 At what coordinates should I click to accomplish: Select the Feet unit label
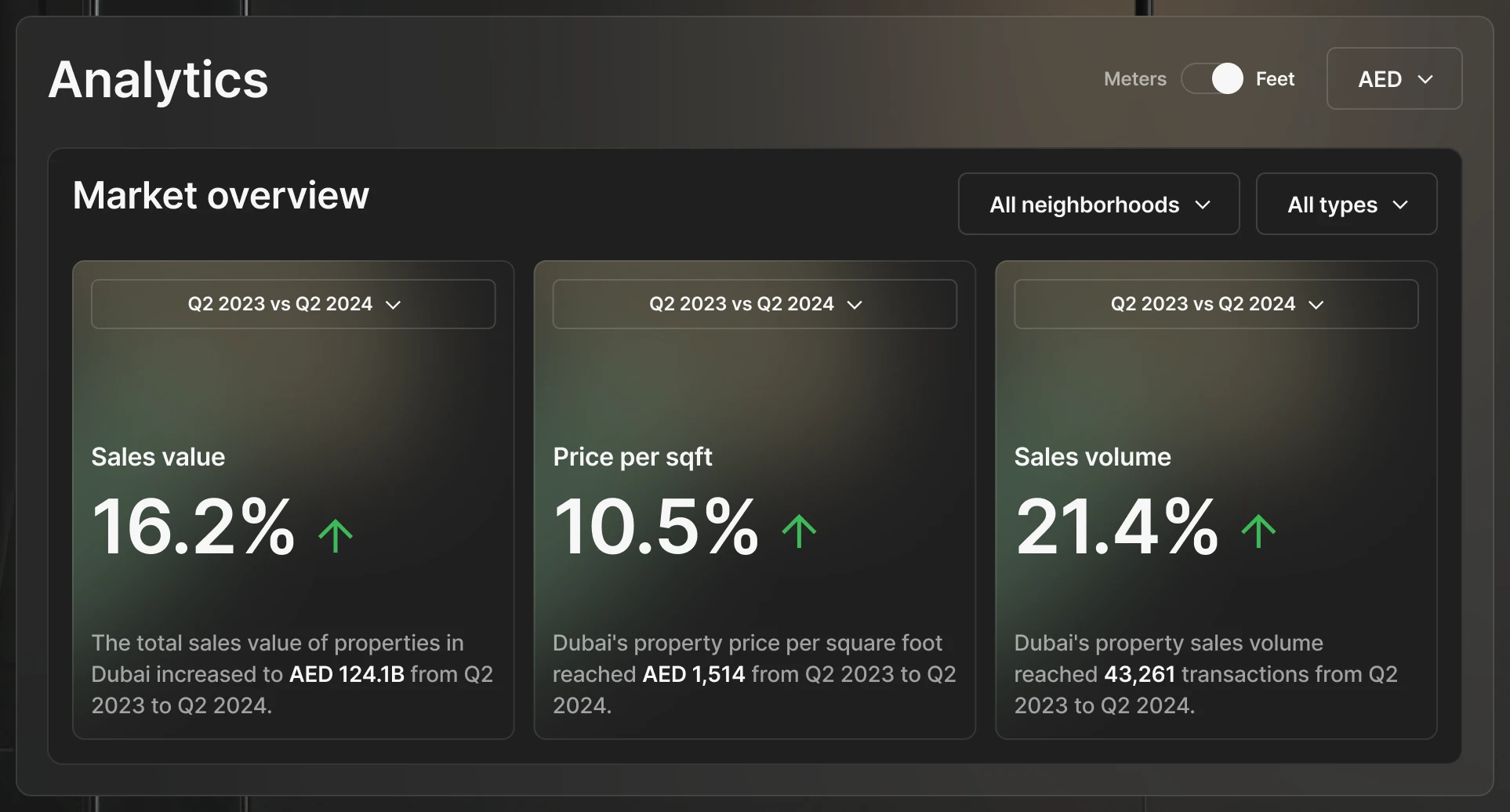(x=1275, y=79)
